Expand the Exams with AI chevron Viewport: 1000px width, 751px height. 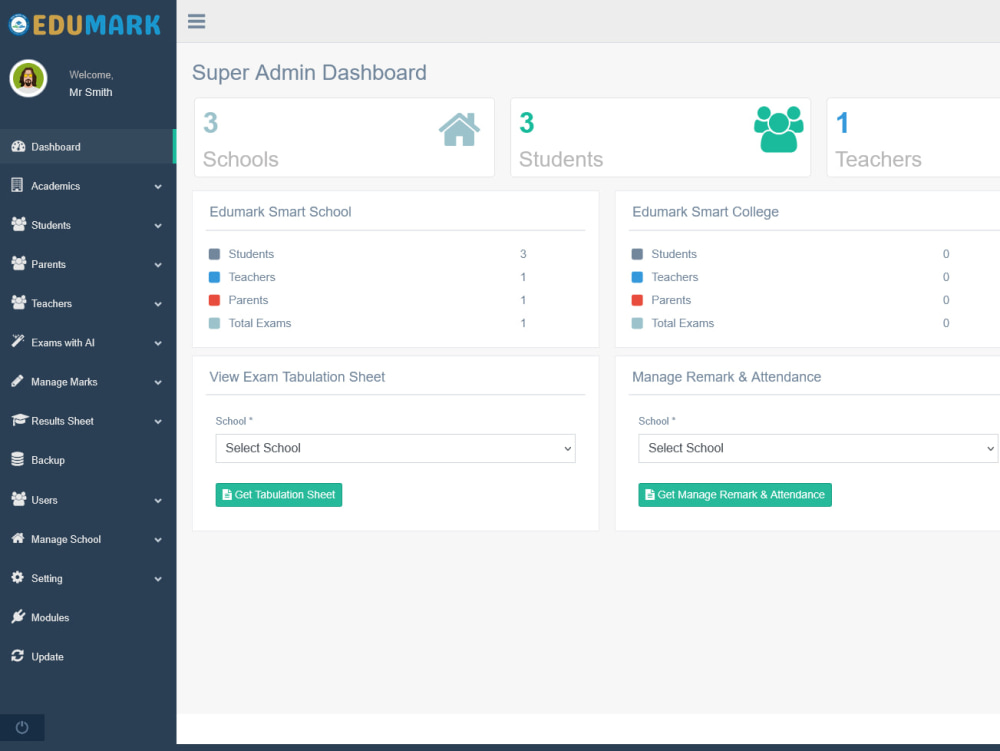(158, 344)
